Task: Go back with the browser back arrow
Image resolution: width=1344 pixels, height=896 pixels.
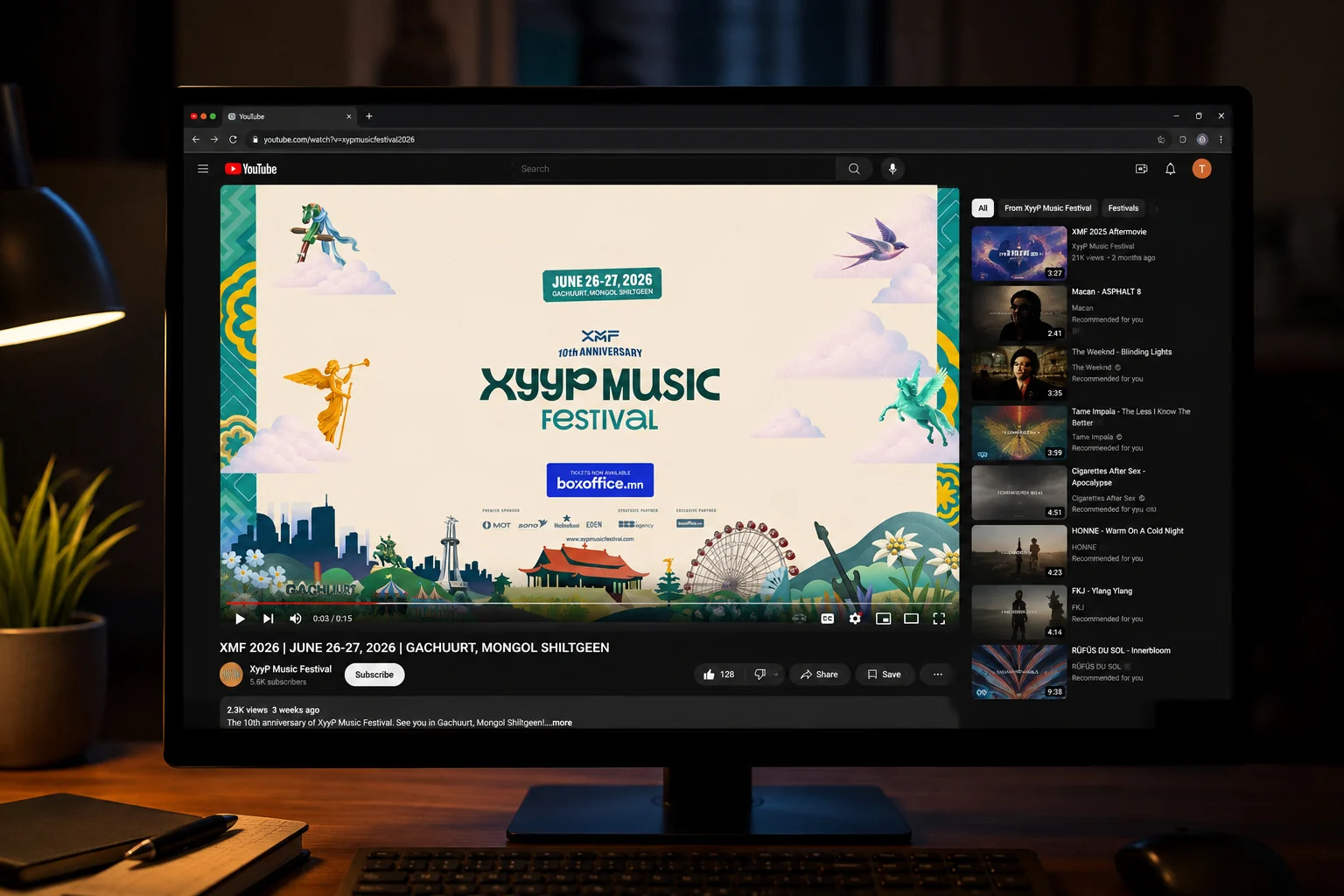Action: (196, 139)
